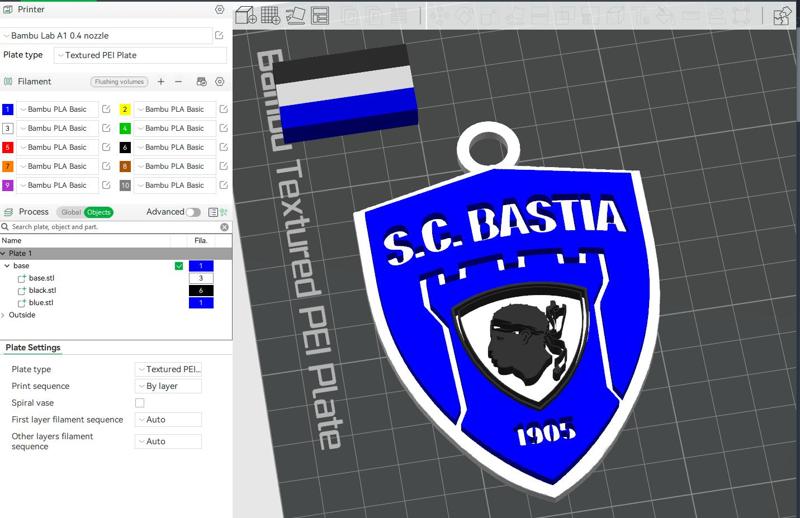Open filament 1 Bambu PLA Basic dropdown
800x518 pixels.
click(x=57, y=109)
